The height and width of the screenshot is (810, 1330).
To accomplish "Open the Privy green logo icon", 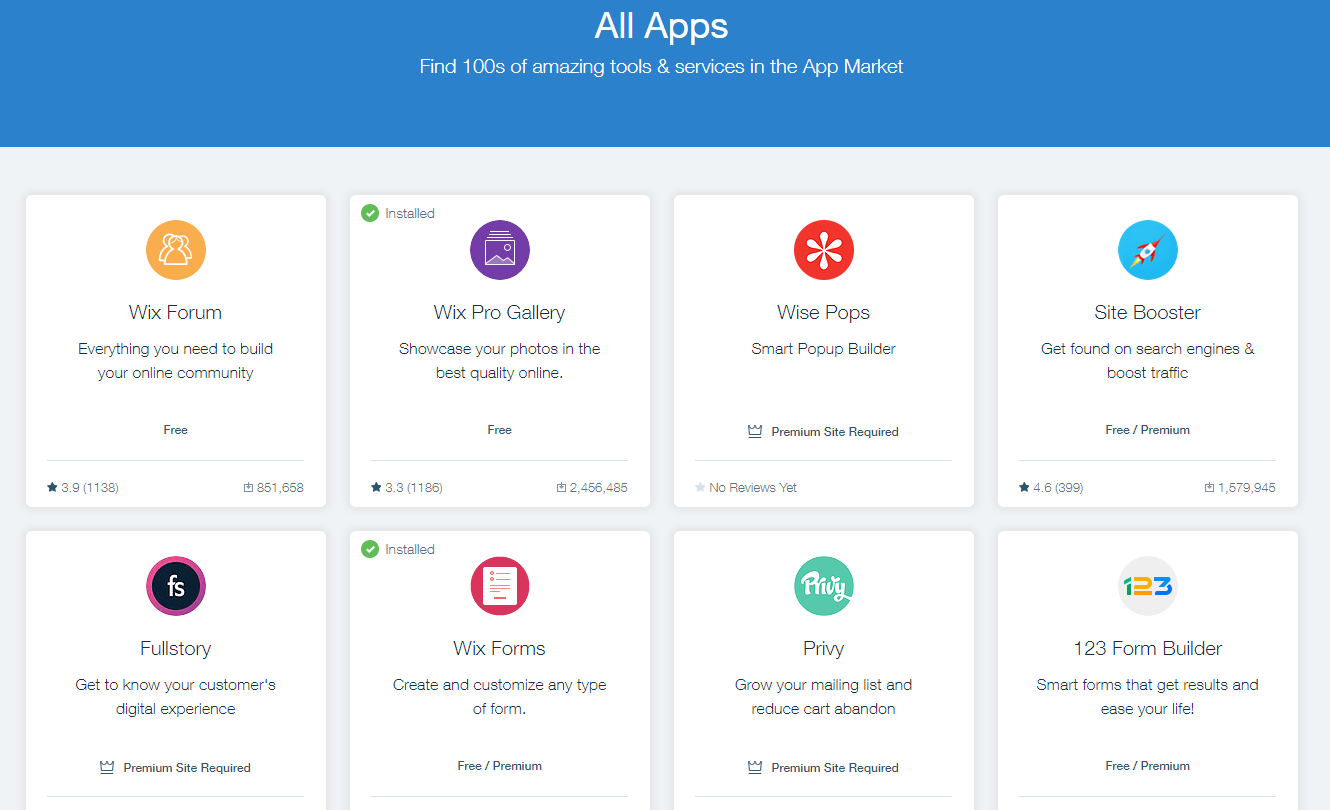I will click(x=824, y=586).
